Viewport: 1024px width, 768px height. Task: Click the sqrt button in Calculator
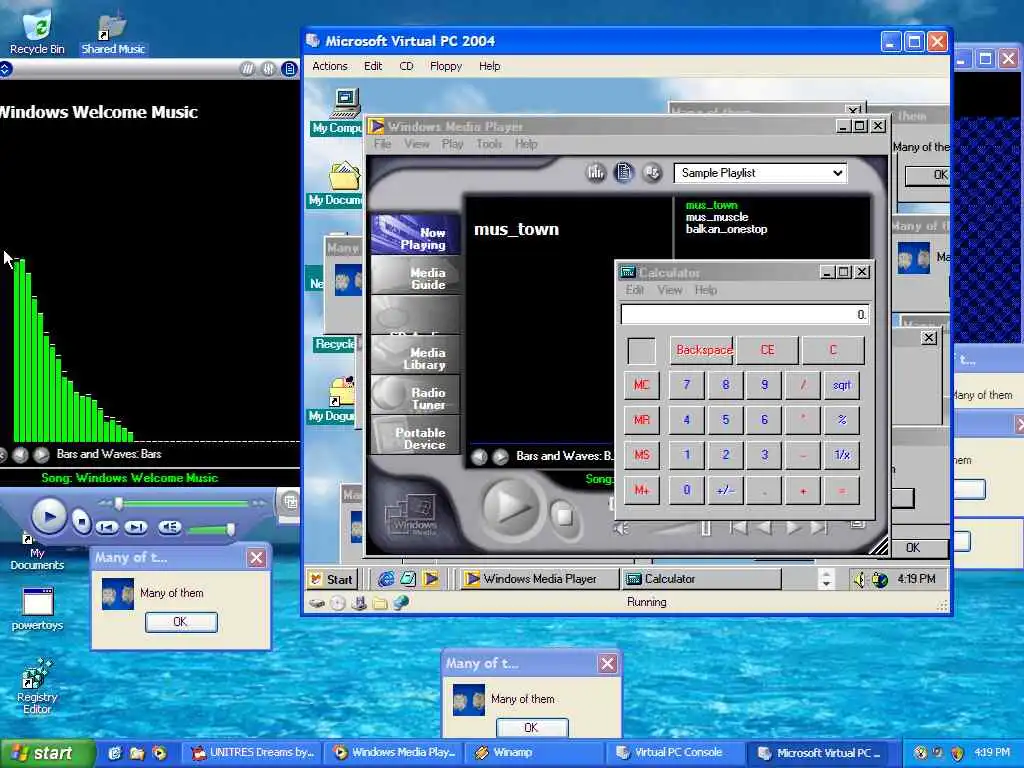click(x=842, y=385)
